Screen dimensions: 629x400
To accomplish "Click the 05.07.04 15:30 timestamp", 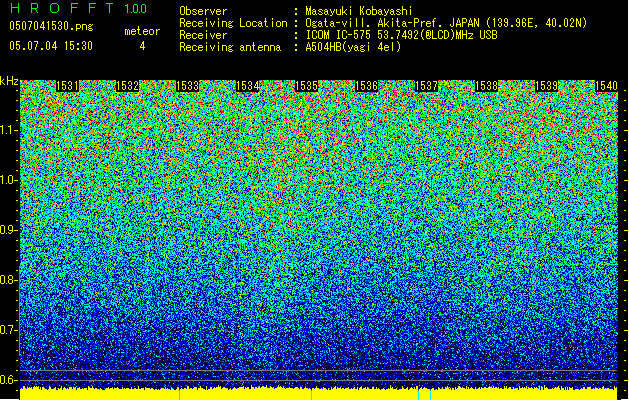I will coord(51,46).
